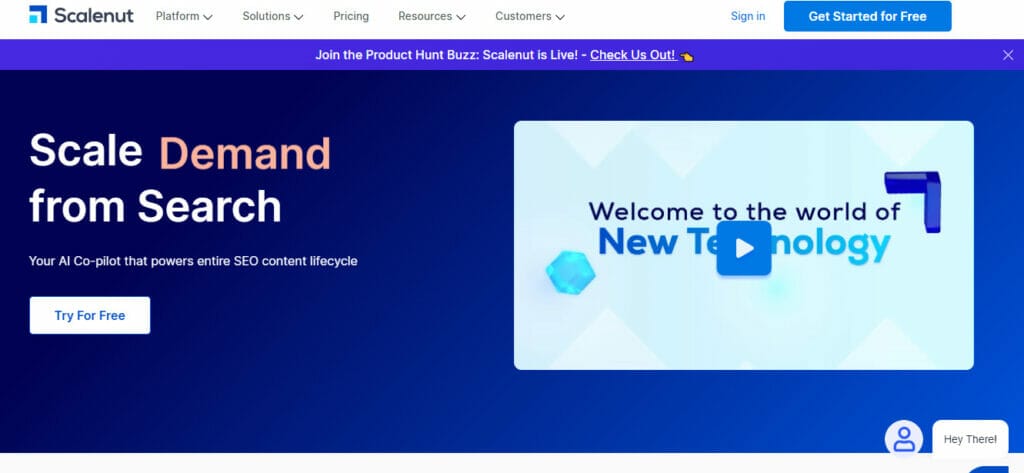Viewport: 1024px width, 473px height.
Task: Expand the Solutions dropdown menu
Action: click(x=272, y=16)
